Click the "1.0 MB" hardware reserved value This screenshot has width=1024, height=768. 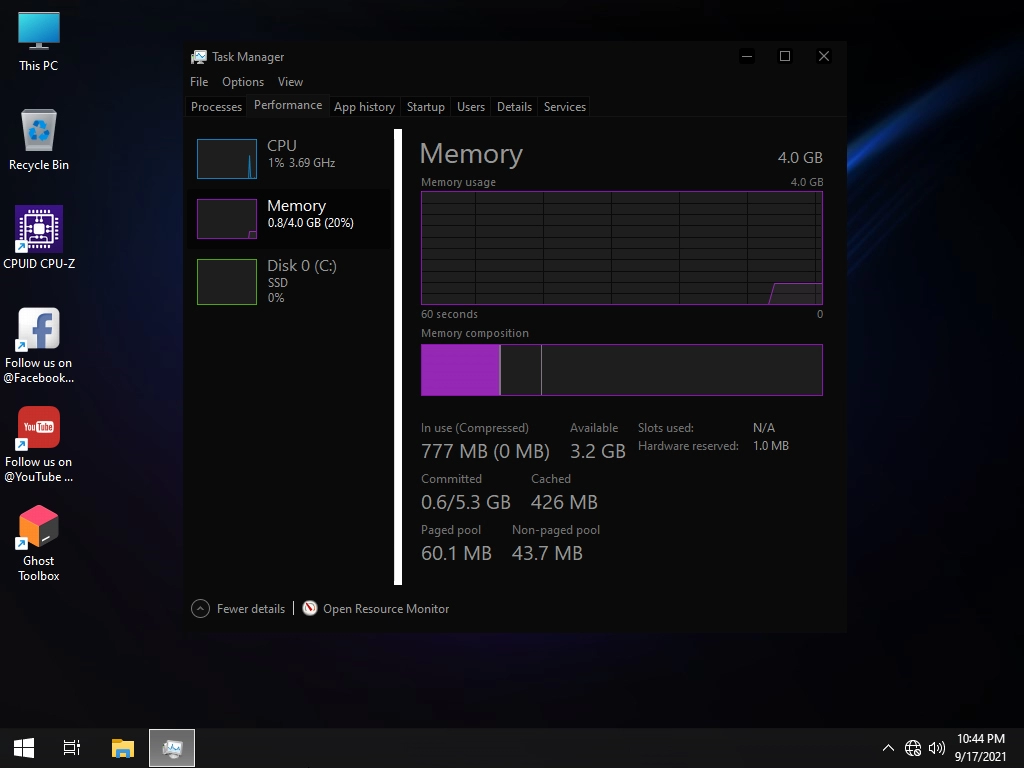click(x=771, y=446)
